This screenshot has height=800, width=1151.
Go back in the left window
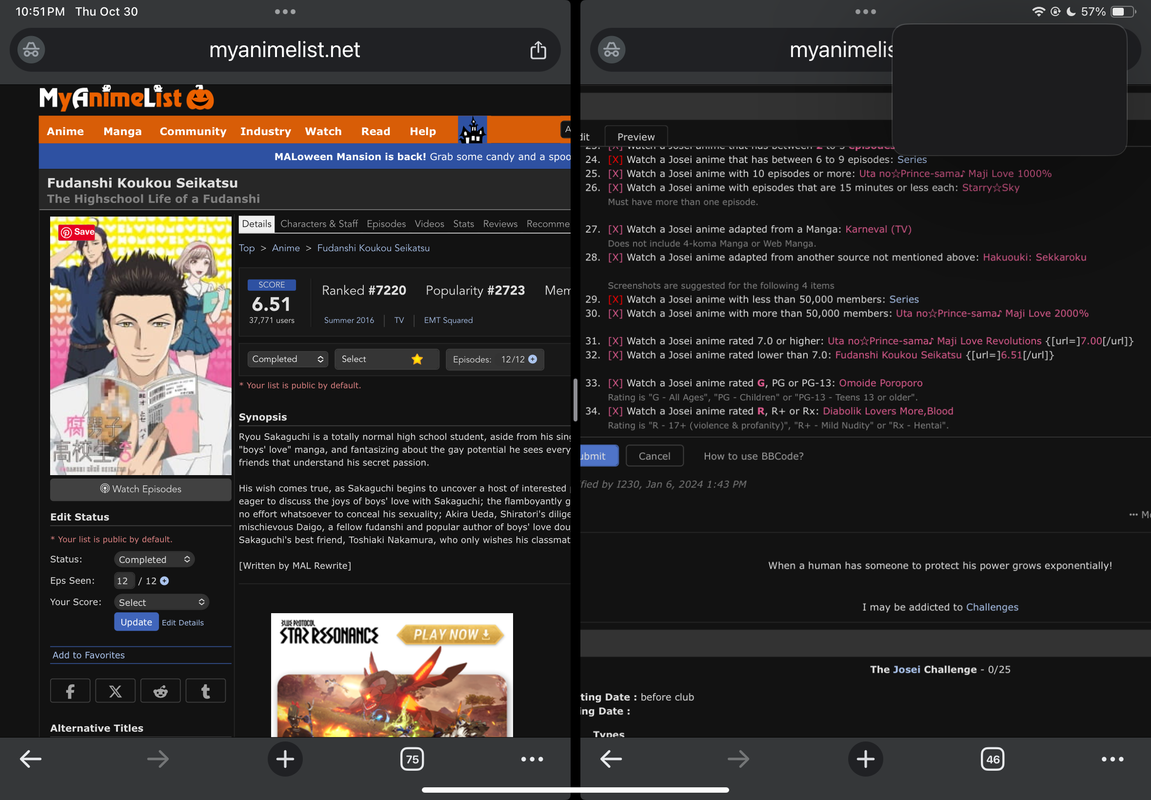point(30,759)
